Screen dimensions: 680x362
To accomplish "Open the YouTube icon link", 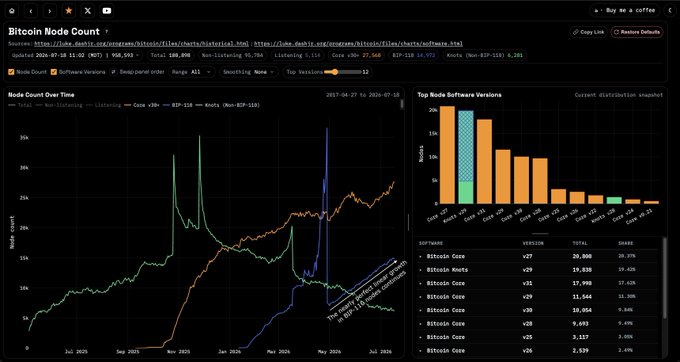I will tap(107, 11).
